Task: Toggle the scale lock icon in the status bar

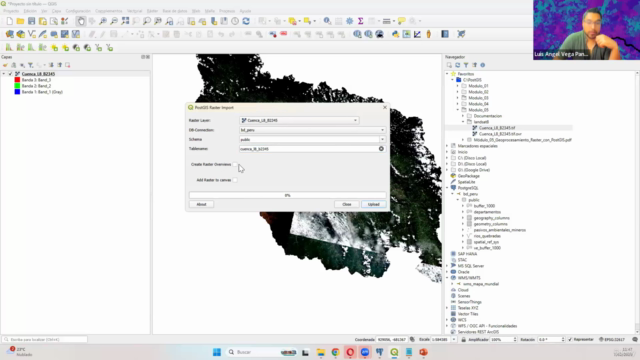Action: (x=463, y=340)
